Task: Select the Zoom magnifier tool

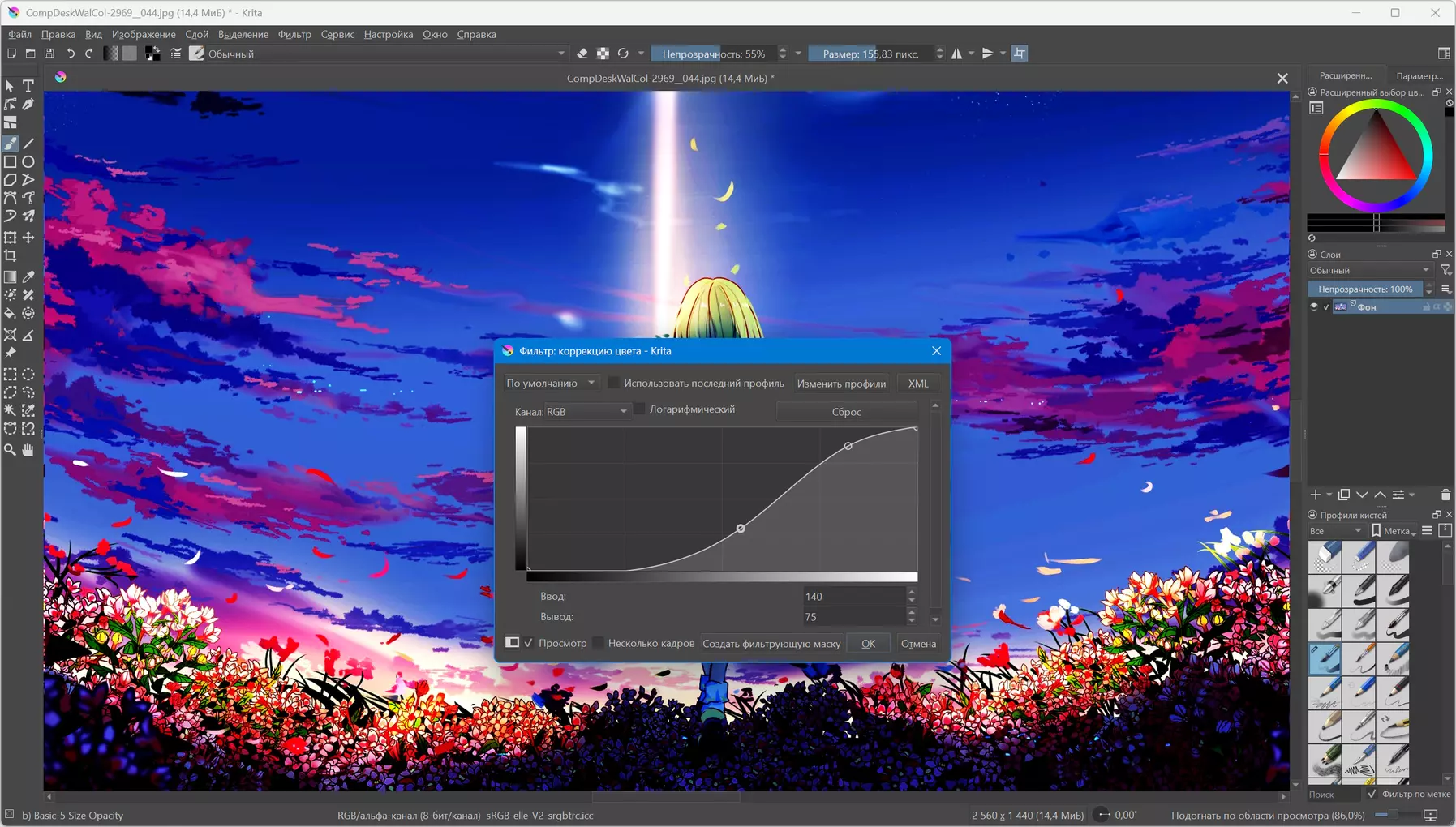Action: pyautogui.click(x=11, y=450)
